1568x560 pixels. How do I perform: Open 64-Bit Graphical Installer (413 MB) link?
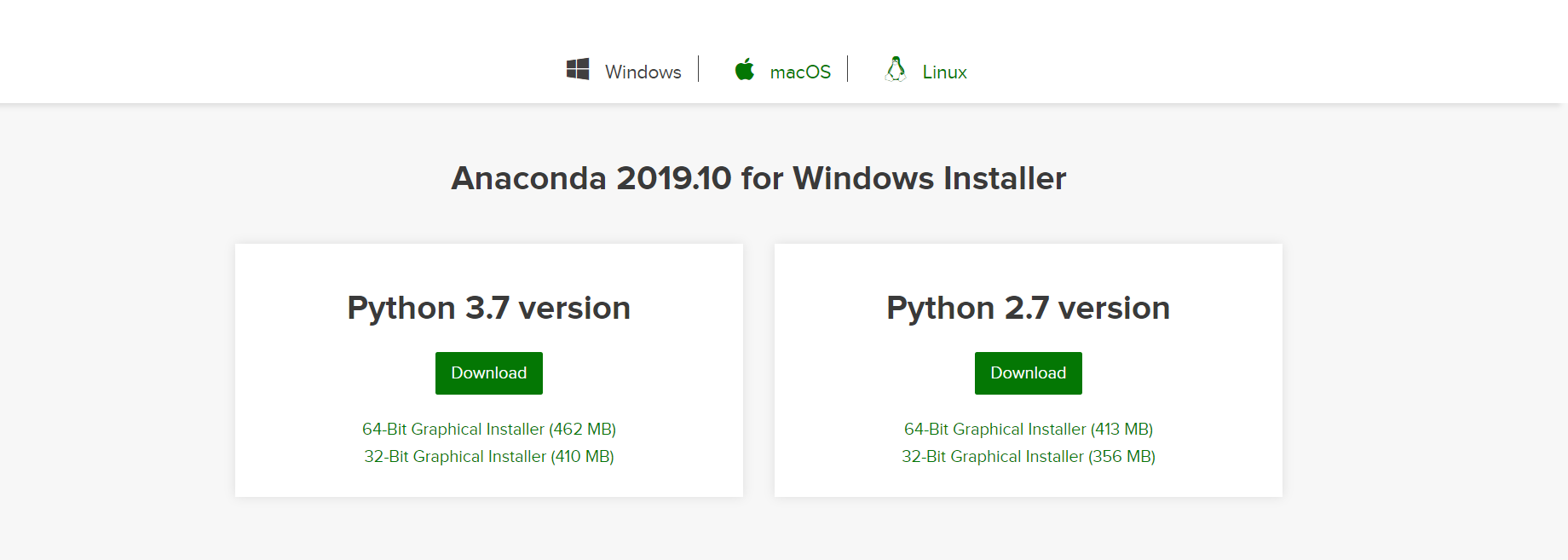[x=1029, y=430]
